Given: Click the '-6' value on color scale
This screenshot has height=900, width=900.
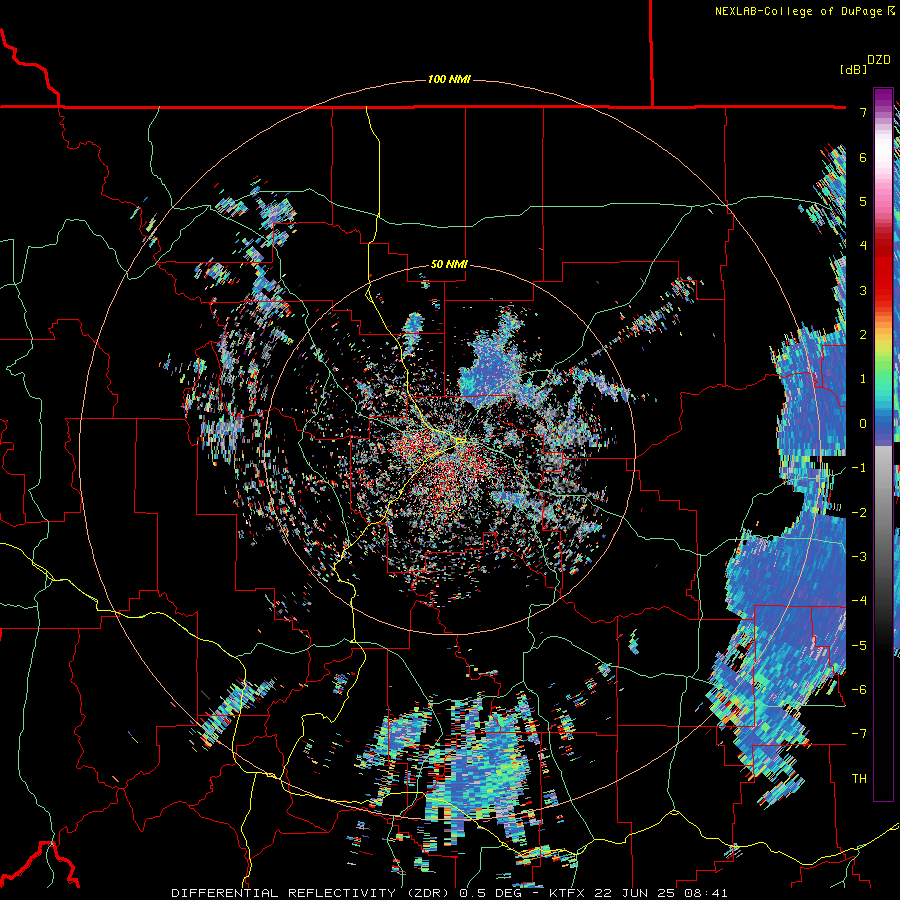Looking at the screenshot, I should (859, 690).
